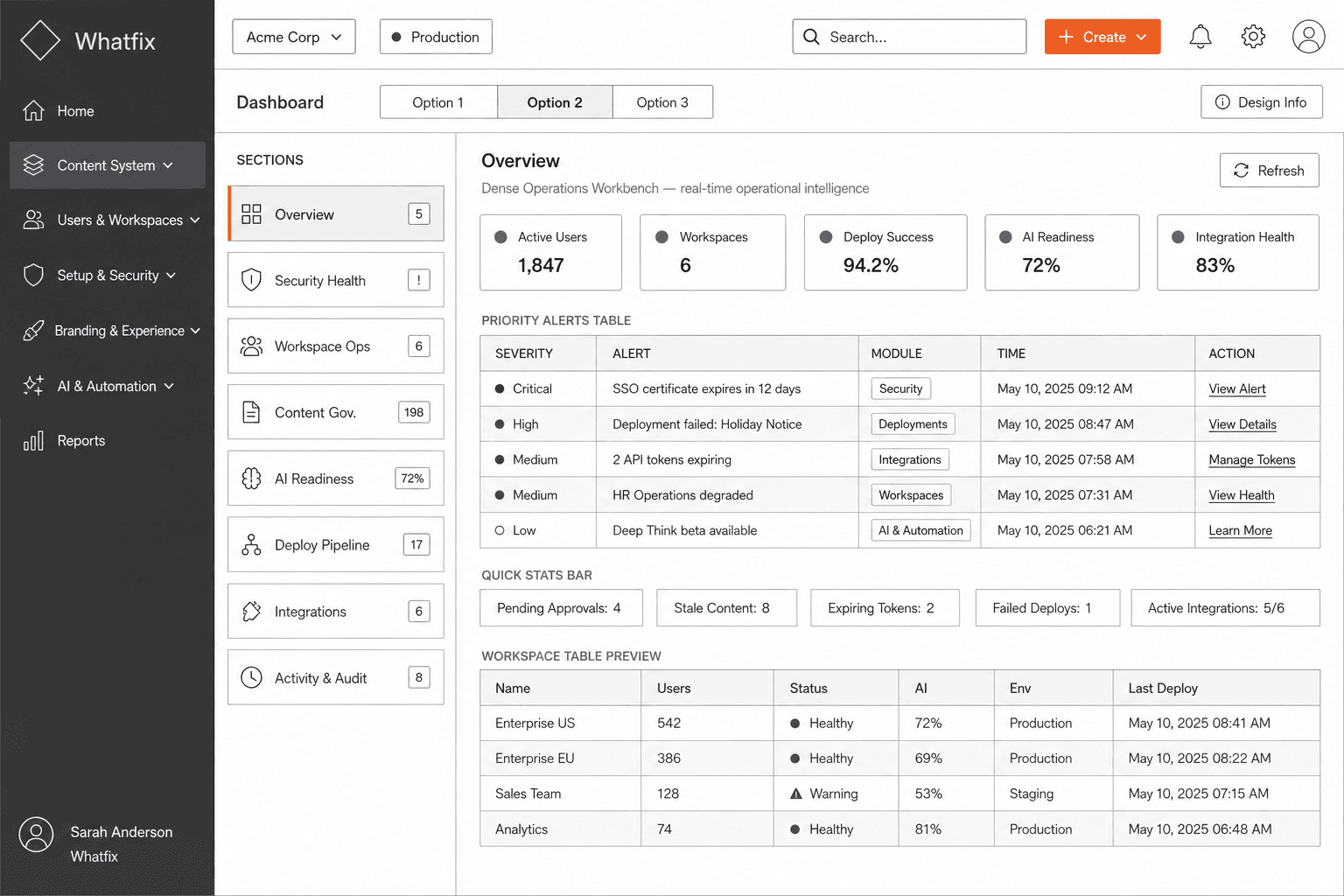The width and height of the screenshot is (1344, 896).
Task: Open the settings gear icon
Action: click(x=1253, y=37)
